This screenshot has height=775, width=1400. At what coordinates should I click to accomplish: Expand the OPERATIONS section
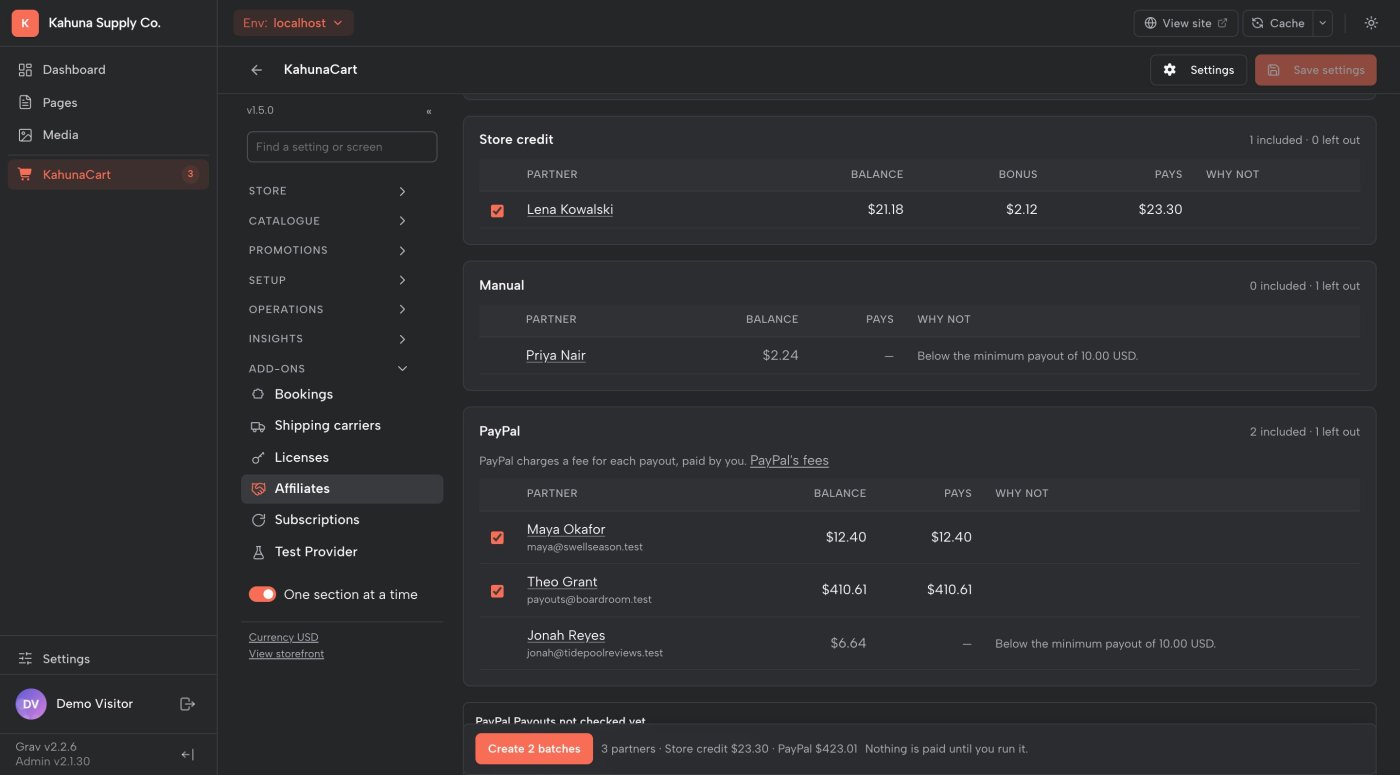click(328, 310)
